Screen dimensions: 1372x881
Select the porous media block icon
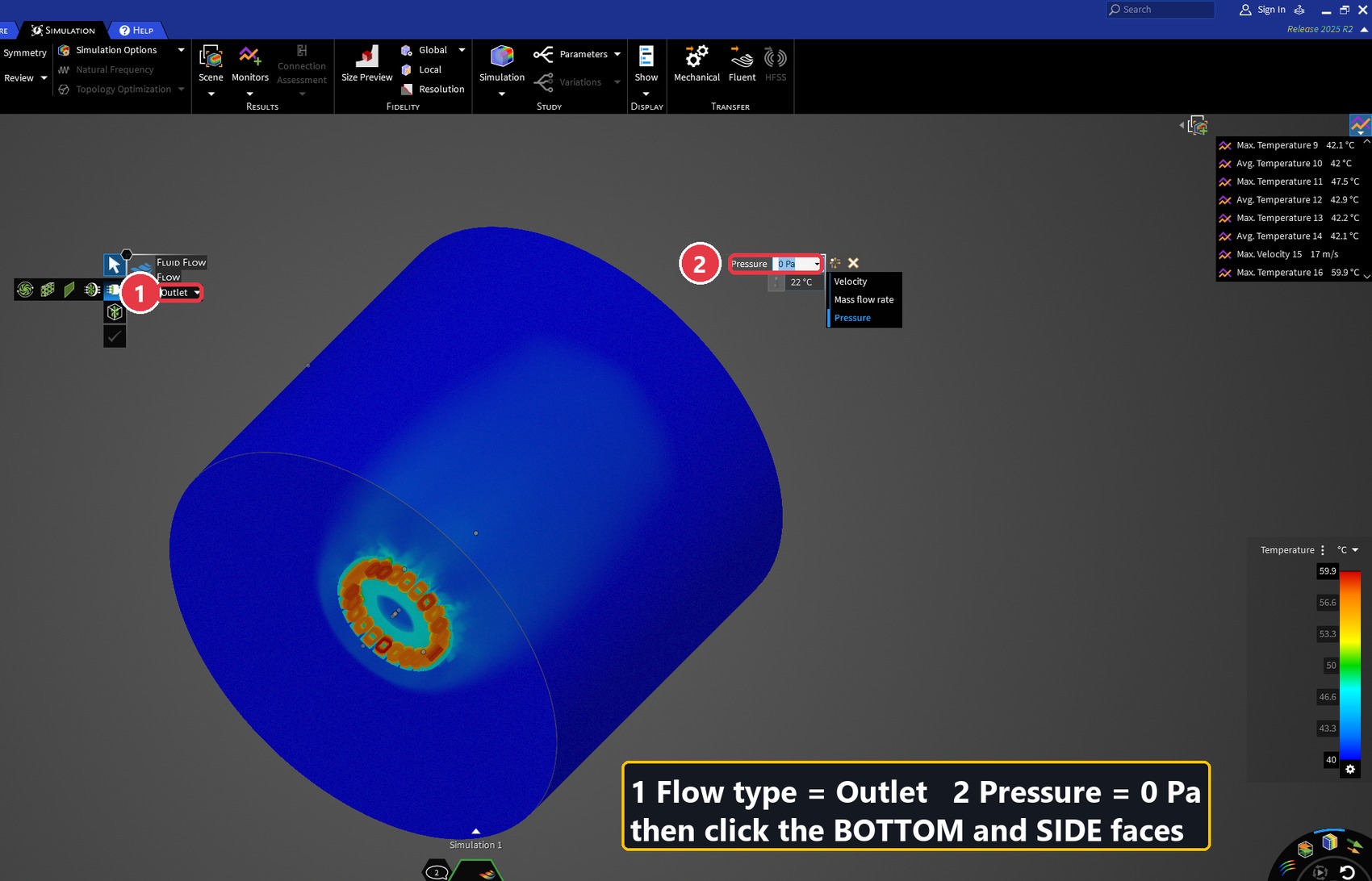pyautogui.click(x=48, y=290)
